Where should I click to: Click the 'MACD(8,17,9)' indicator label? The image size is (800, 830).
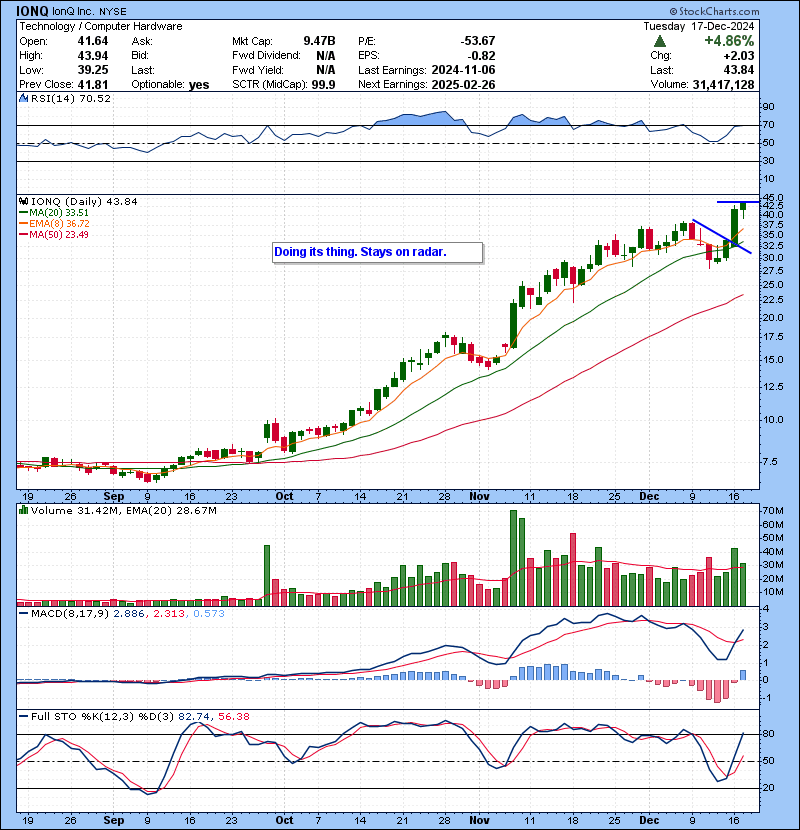tap(70, 614)
